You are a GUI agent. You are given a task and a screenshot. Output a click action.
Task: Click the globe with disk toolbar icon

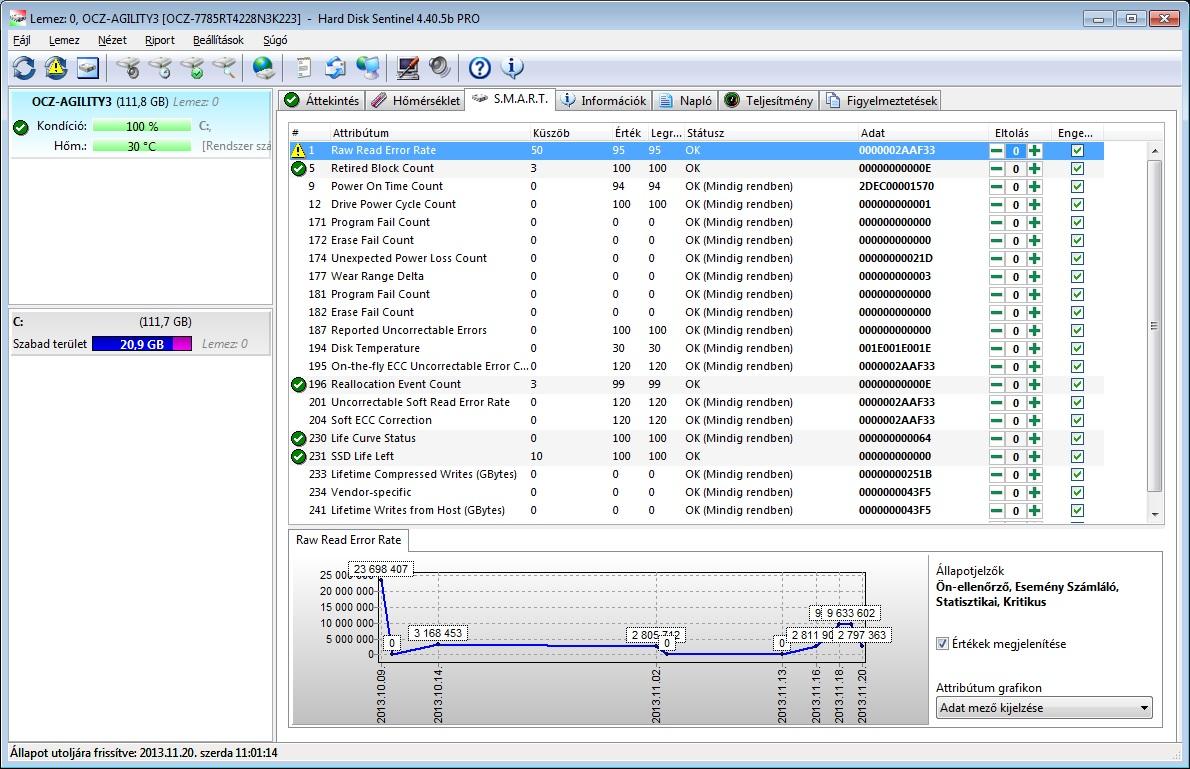pos(264,68)
